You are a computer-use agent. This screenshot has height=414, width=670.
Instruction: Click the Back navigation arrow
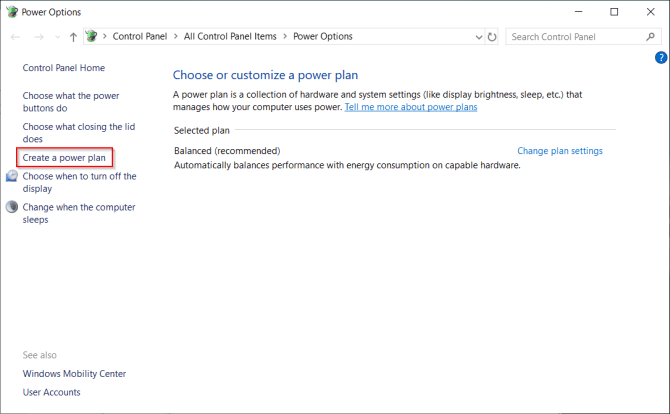tap(15, 37)
